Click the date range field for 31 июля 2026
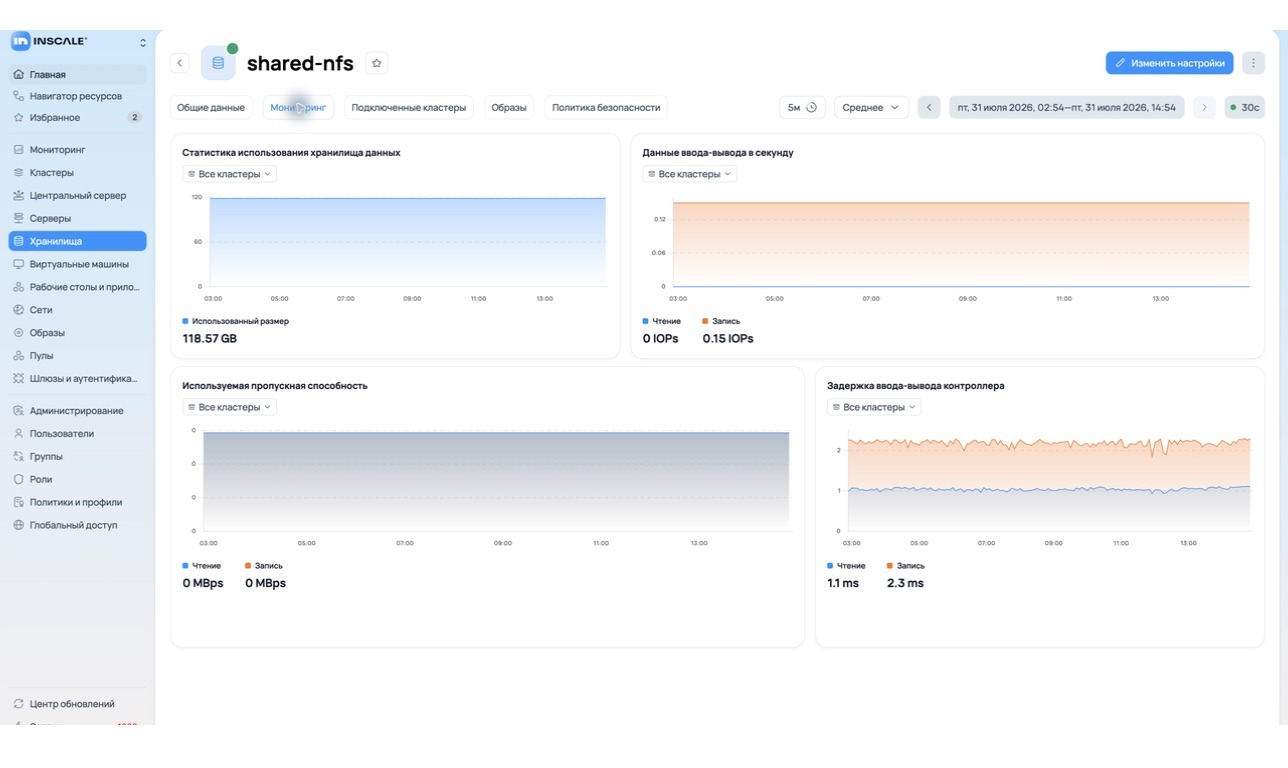 tap(1067, 107)
